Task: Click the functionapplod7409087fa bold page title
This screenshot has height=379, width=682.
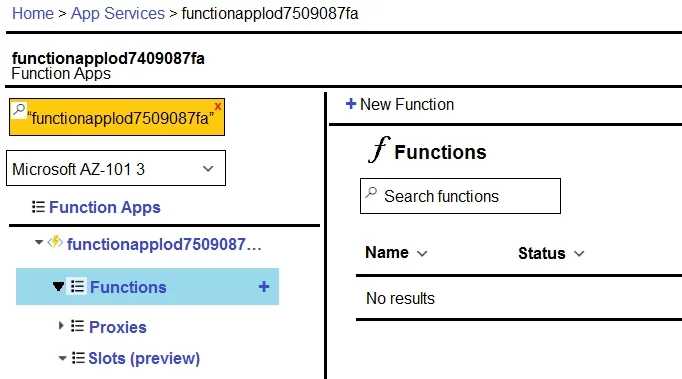Action: click(x=108, y=58)
